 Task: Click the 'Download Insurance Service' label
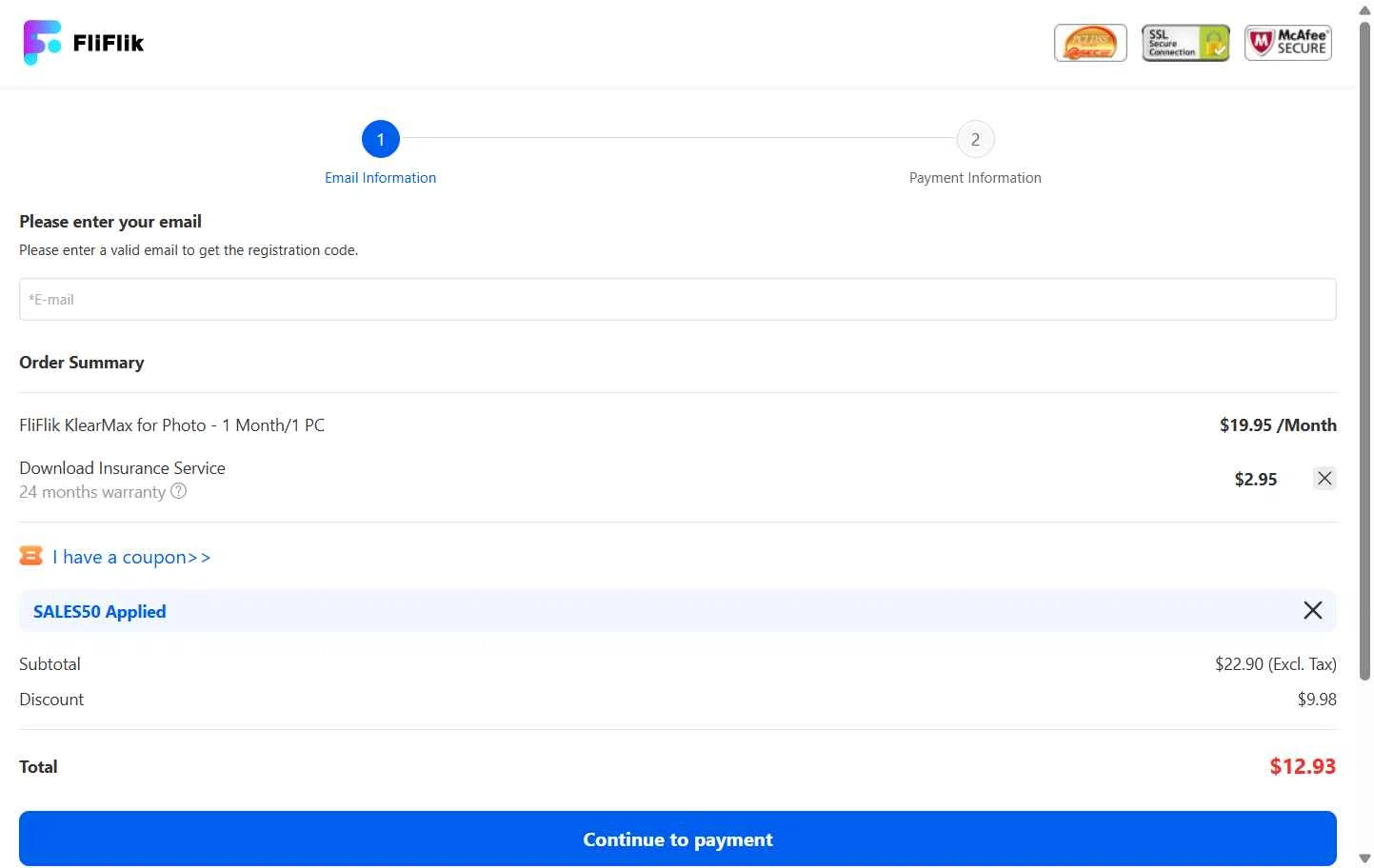123,467
